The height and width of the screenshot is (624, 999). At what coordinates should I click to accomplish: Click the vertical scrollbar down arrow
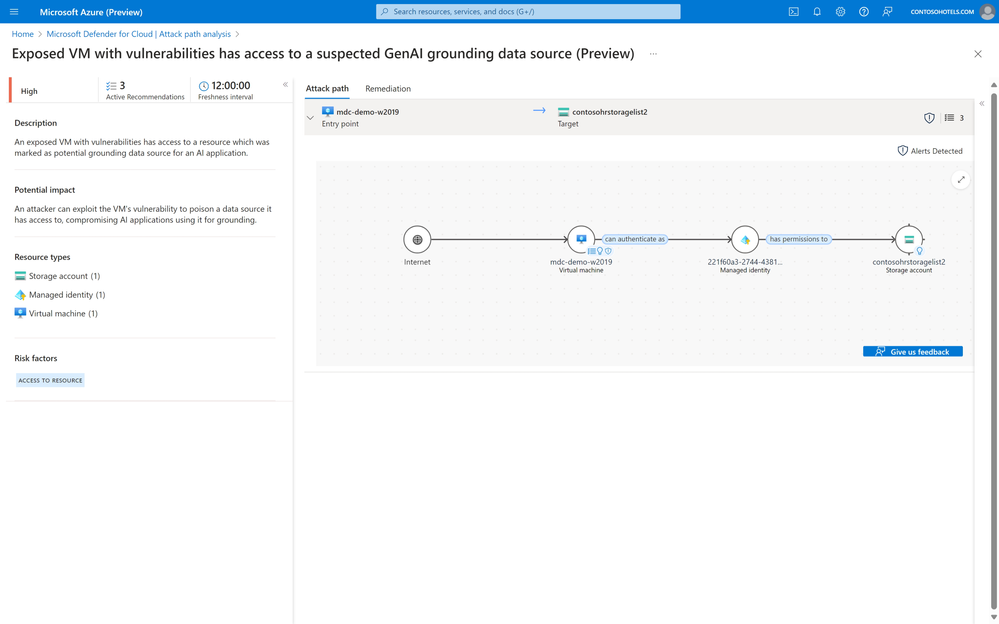click(993, 617)
